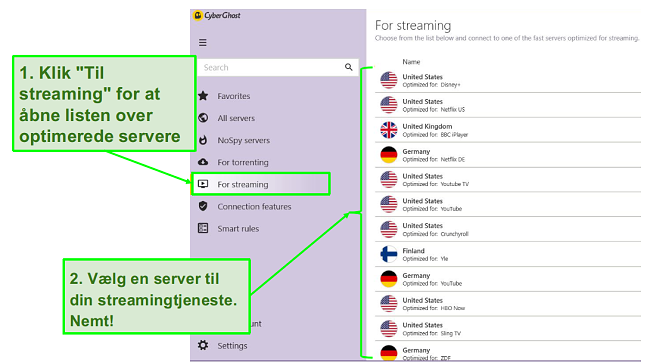Click the German flag for YouTube server
This screenshot has height=362, width=650.
point(389,279)
